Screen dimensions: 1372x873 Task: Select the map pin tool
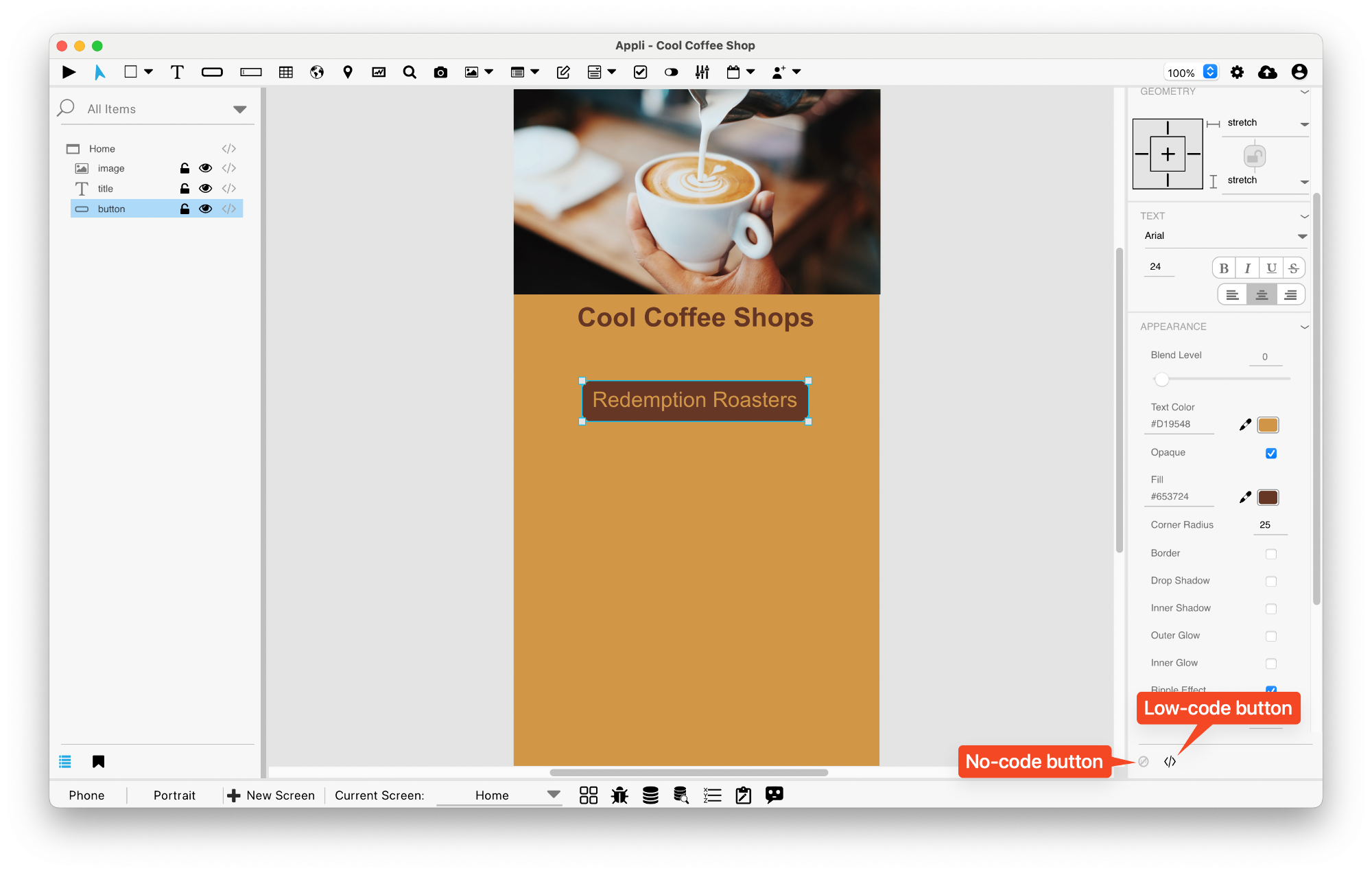(348, 72)
